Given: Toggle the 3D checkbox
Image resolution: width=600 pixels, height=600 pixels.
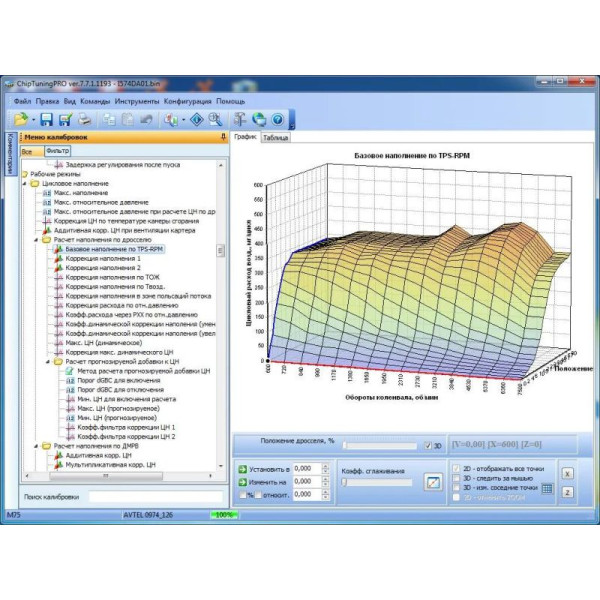Looking at the screenshot, I should click(x=427, y=445).
